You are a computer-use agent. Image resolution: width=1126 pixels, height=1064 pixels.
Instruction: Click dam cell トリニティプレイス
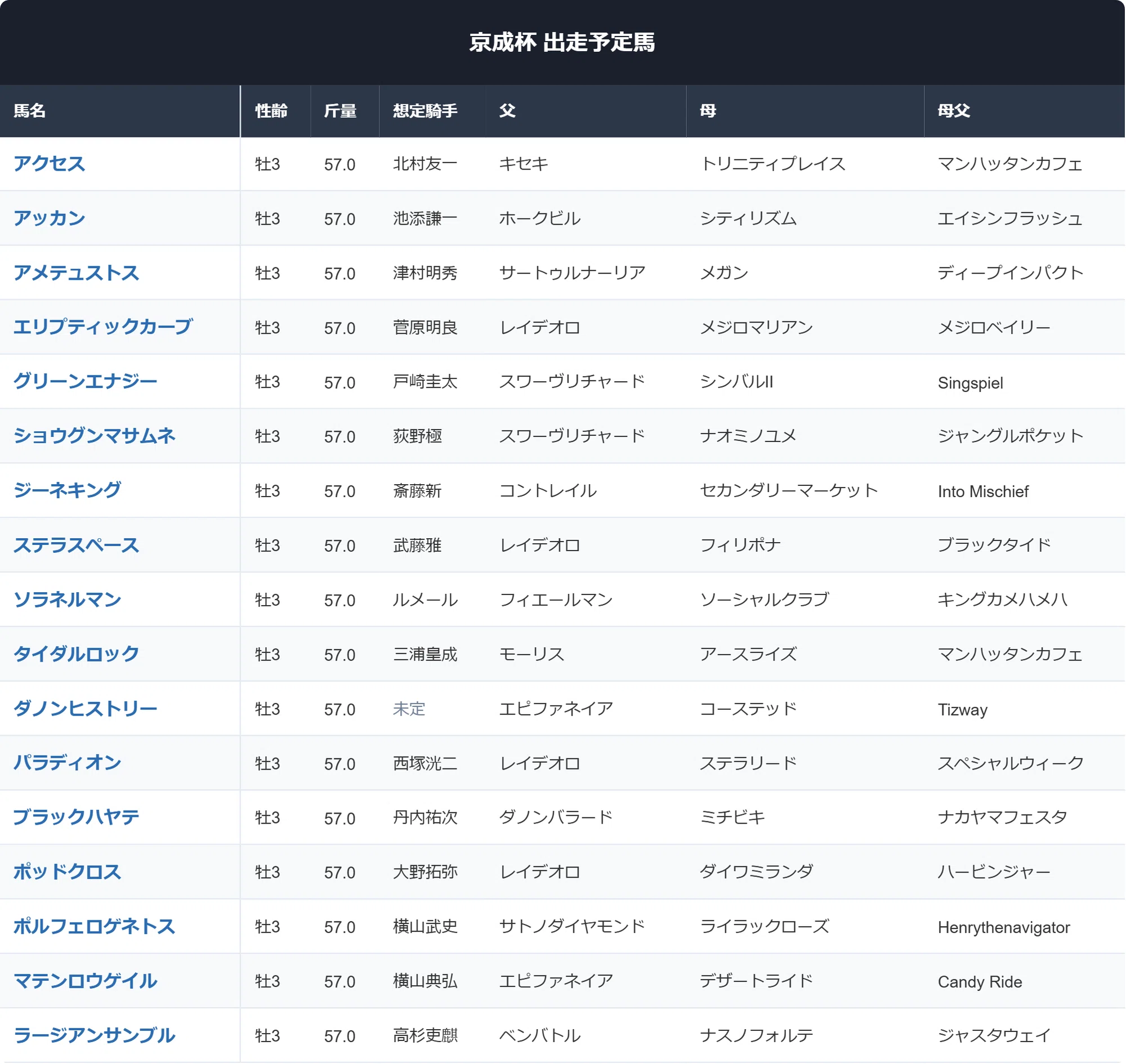pyautogui.click(x=773, y=164)
